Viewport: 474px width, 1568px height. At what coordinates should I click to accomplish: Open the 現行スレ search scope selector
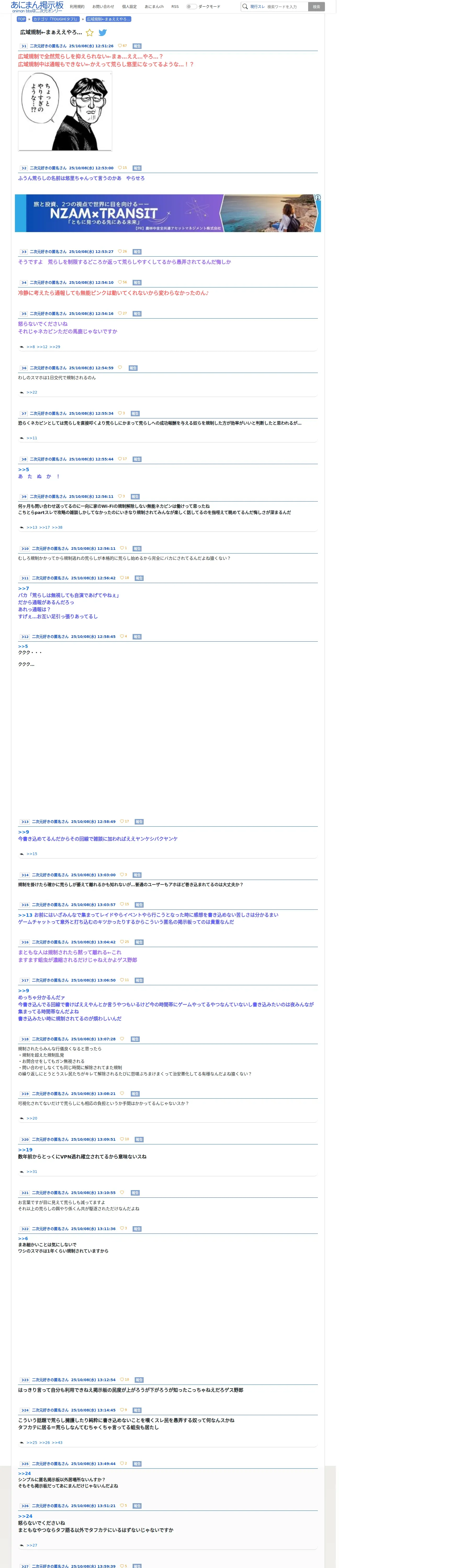tap(257, 7)
